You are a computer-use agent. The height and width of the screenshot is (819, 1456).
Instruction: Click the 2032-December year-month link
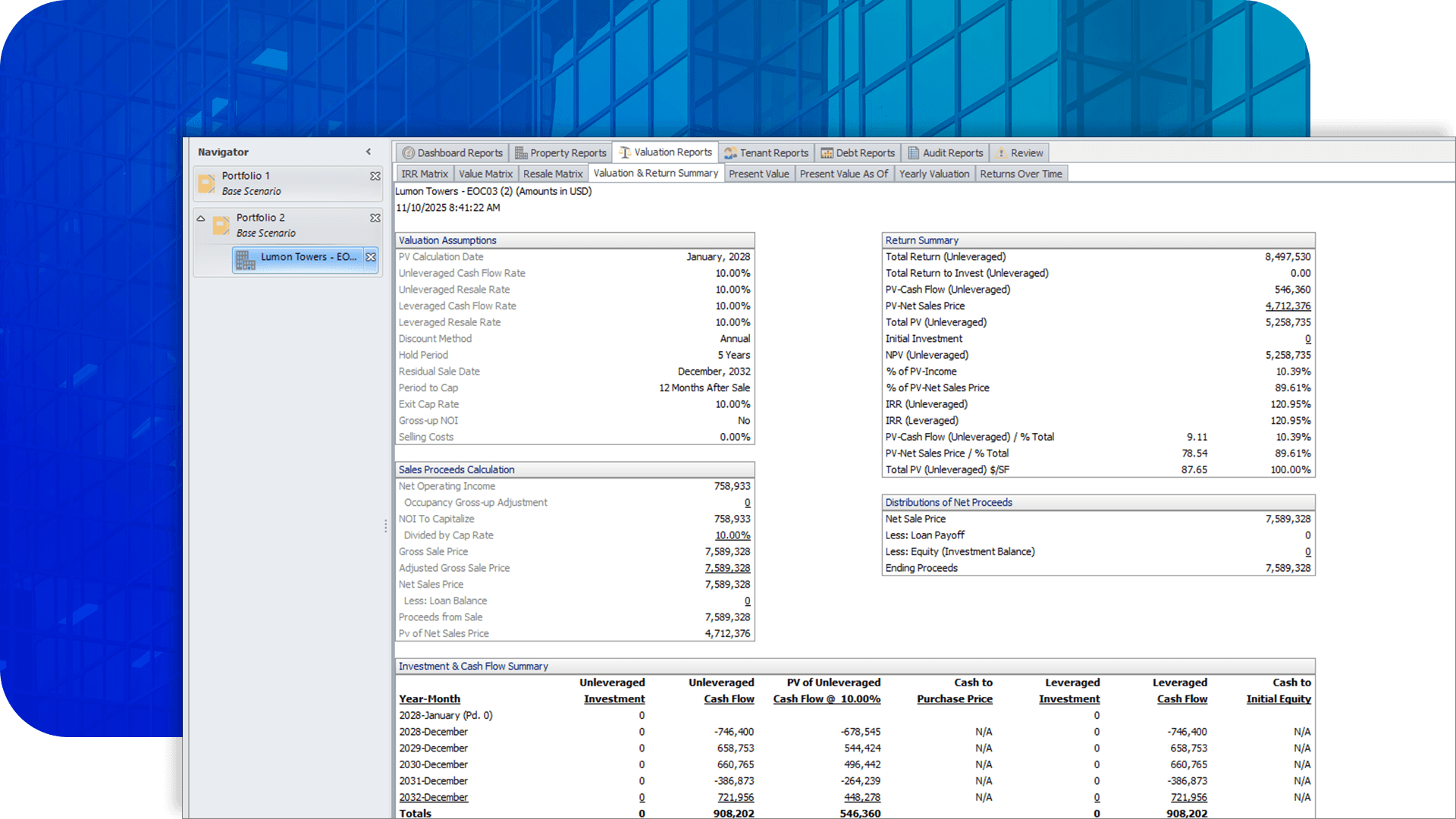pyautogui.click(x=433, y=798)
